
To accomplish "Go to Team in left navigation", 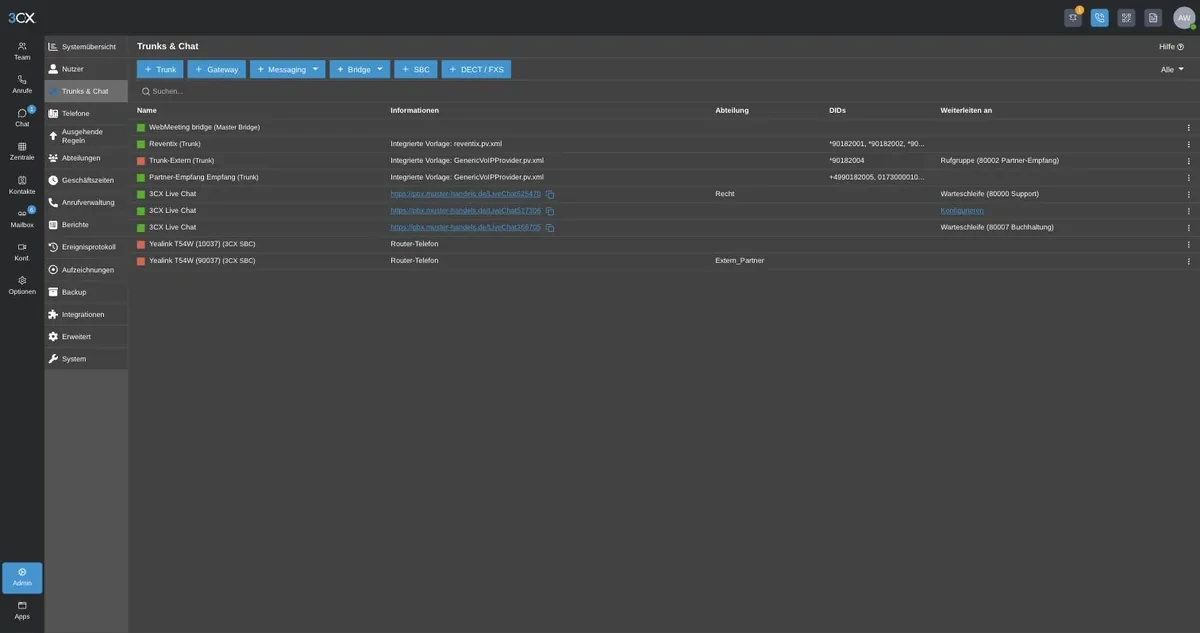I will (22, 51).
